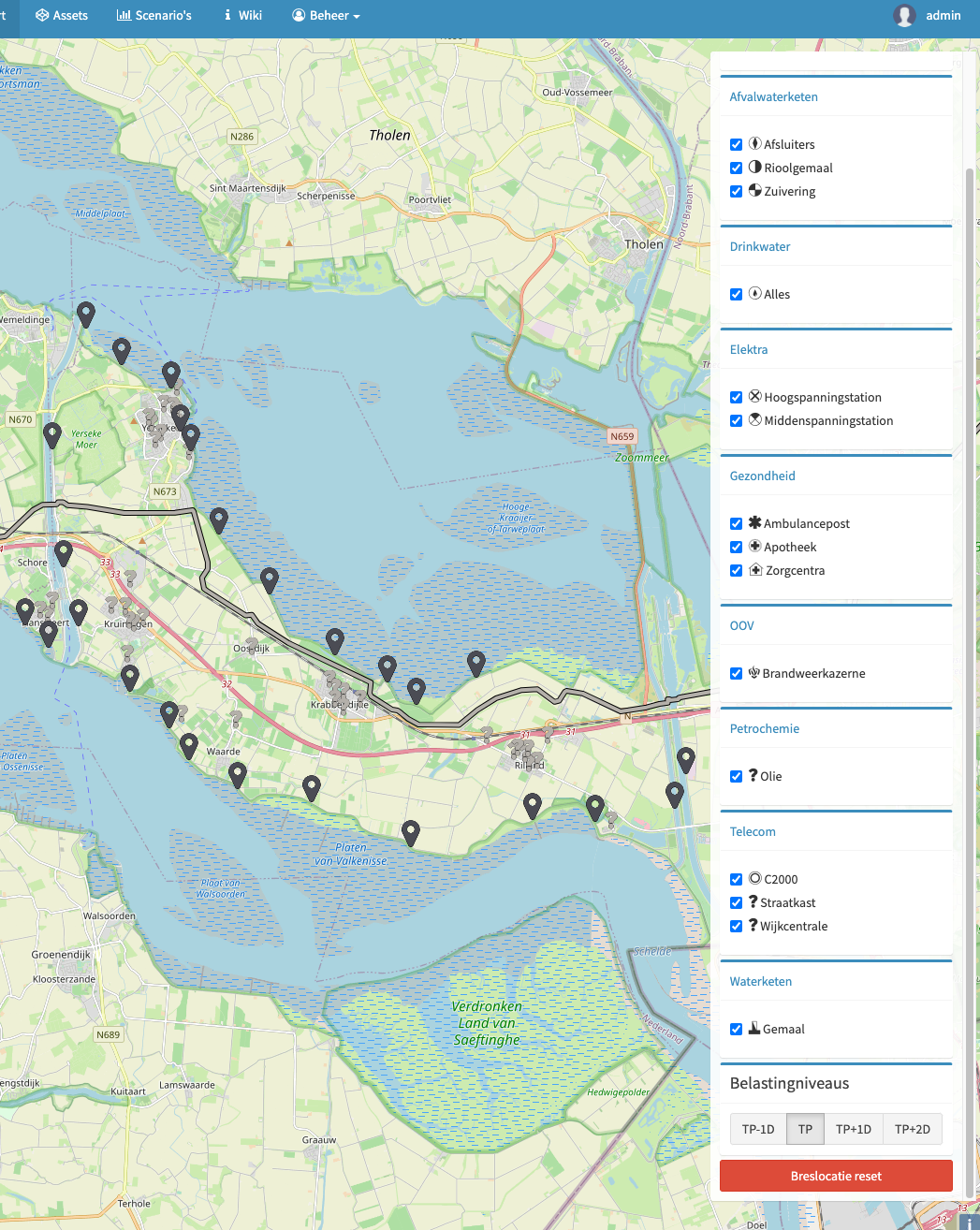Viewport: 980px width, 1230px height.
Task: Open the Assets menu item
Action: point(62,15)
